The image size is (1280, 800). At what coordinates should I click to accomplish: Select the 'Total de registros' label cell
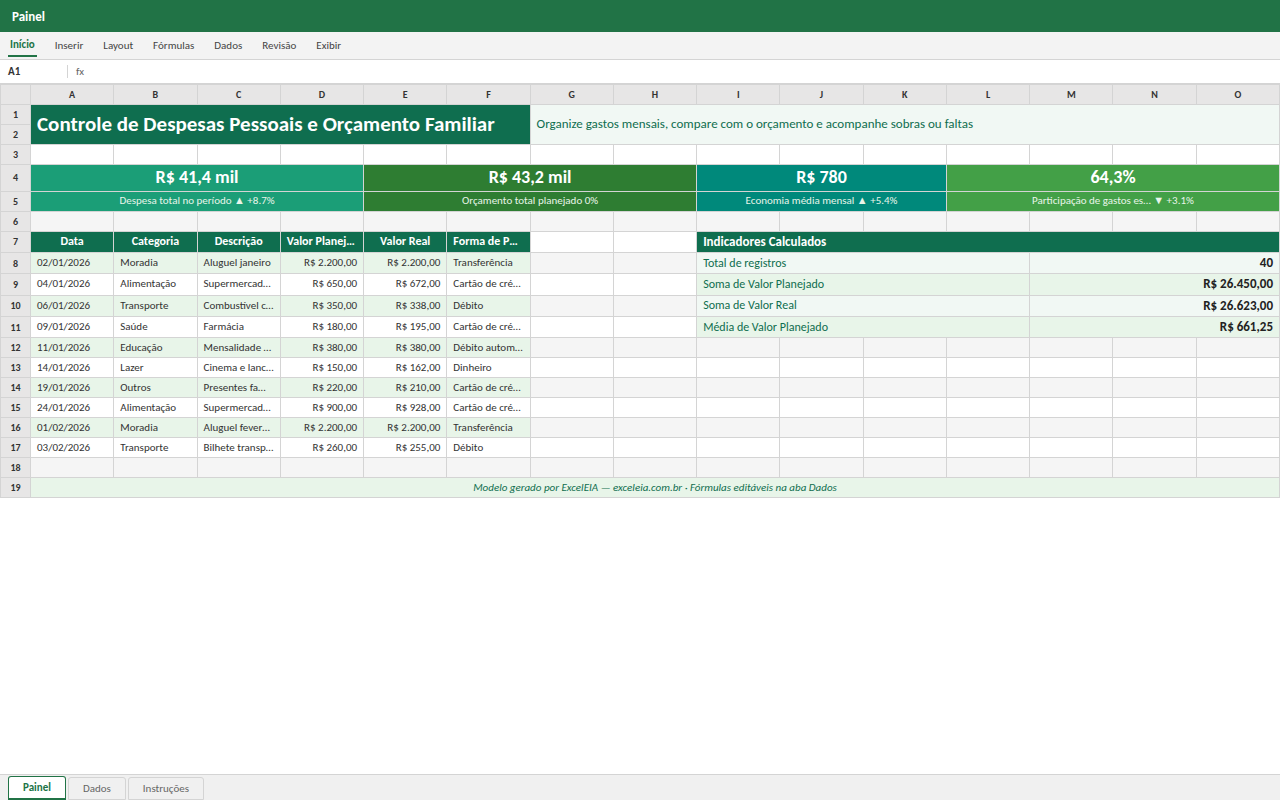coord(863,263)
